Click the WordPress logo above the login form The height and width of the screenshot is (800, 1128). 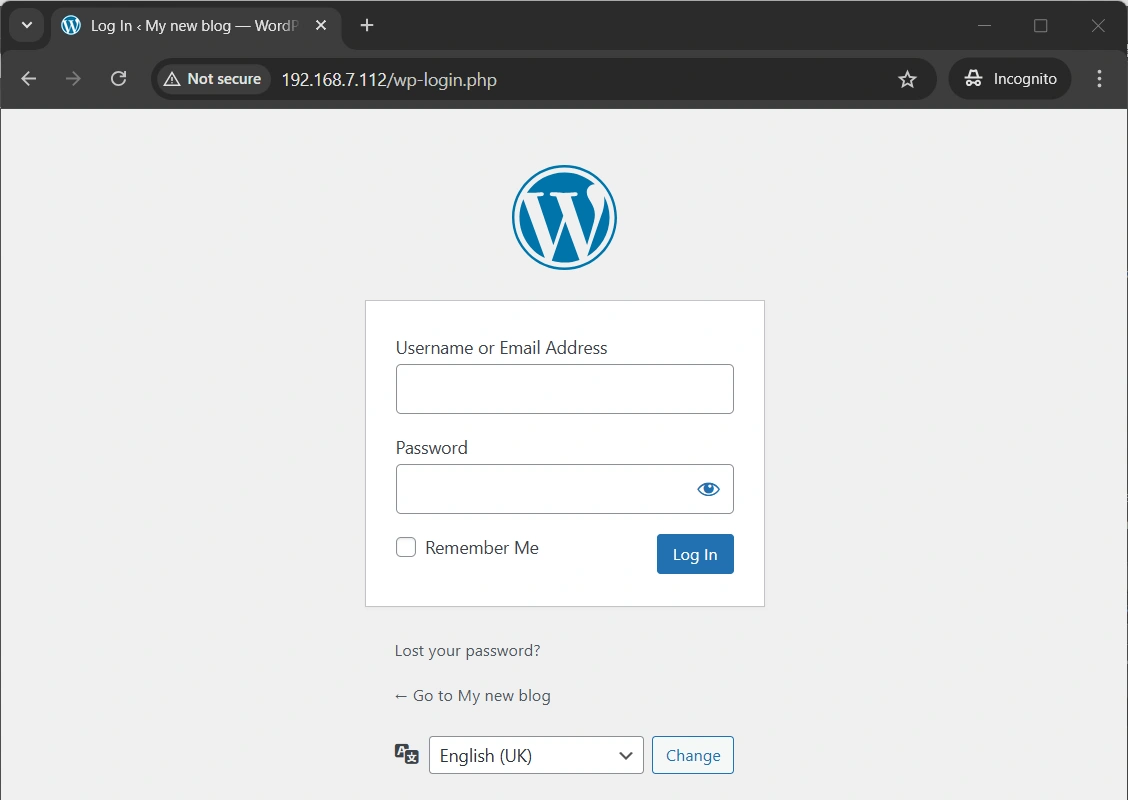pyautogui.click(x=564, y=216)
